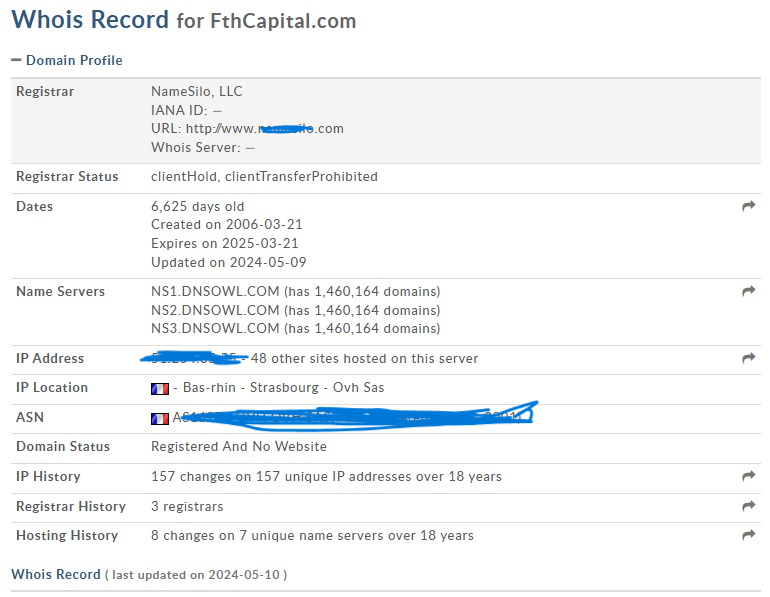This screenshot has height=597, width=770.
Task: Click the Whois Record bottom heading
Action: pos(56,574)
